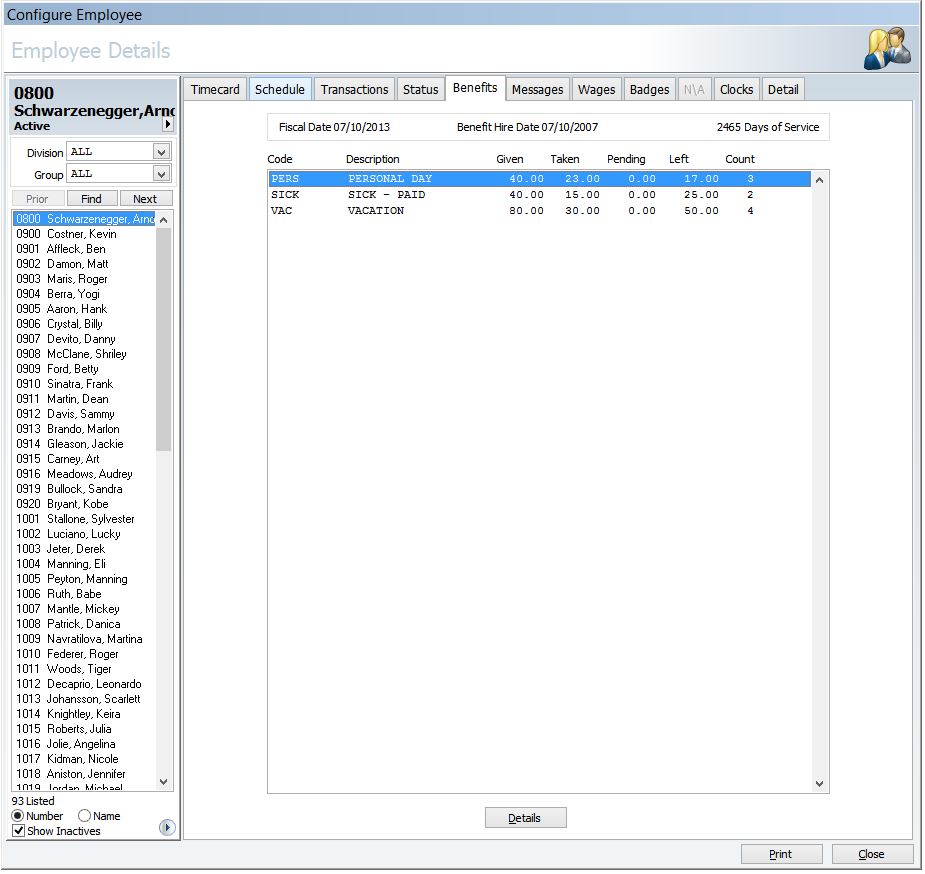The height and width of the screenshot is (874, 925).
Task: Click the arrow beside the Active status
Action: 167,125
